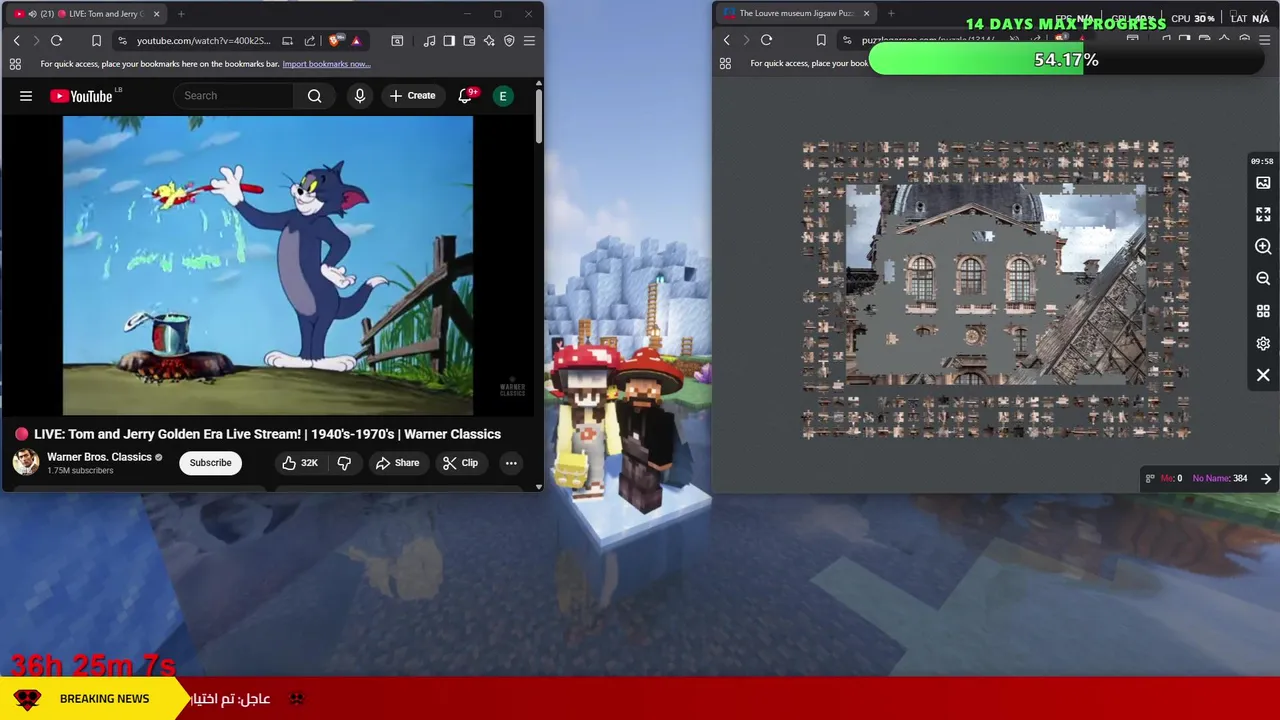The height and width of the screenshot is (720, 1280).
Task: Go back in the puzzle browser window
Action: 727,40
